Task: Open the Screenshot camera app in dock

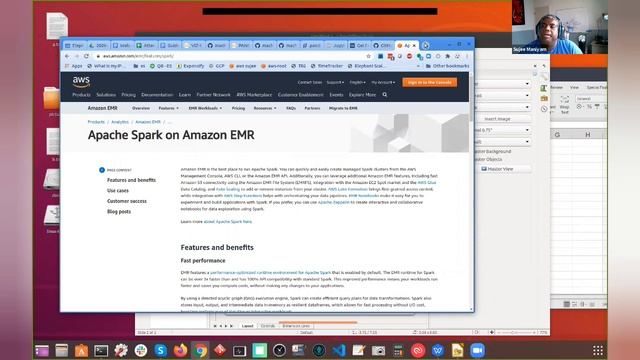Action: pos(378,350)
